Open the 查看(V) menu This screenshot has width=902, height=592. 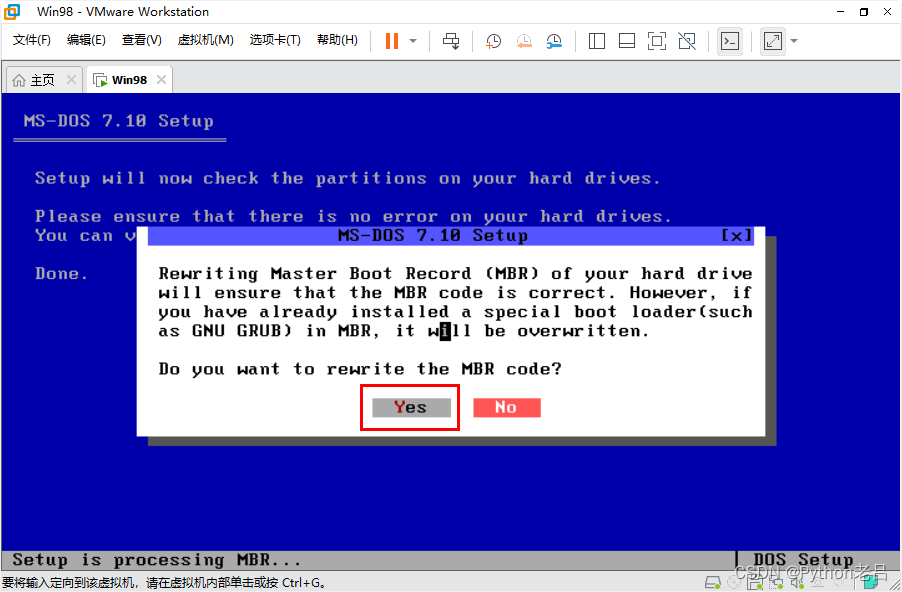(142, 40)
